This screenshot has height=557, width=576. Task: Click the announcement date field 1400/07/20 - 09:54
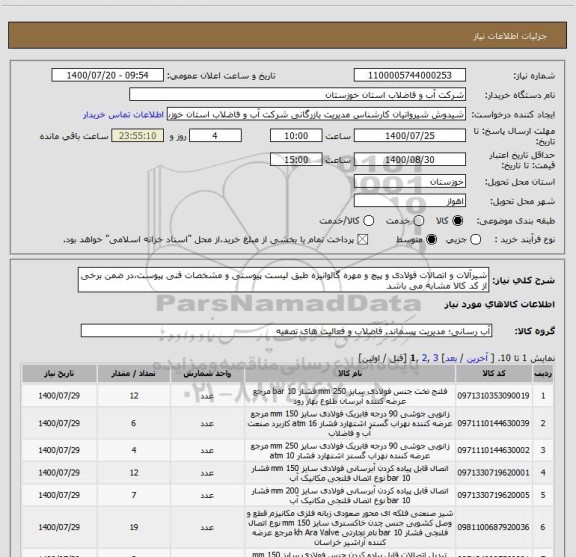pos(108,75)
